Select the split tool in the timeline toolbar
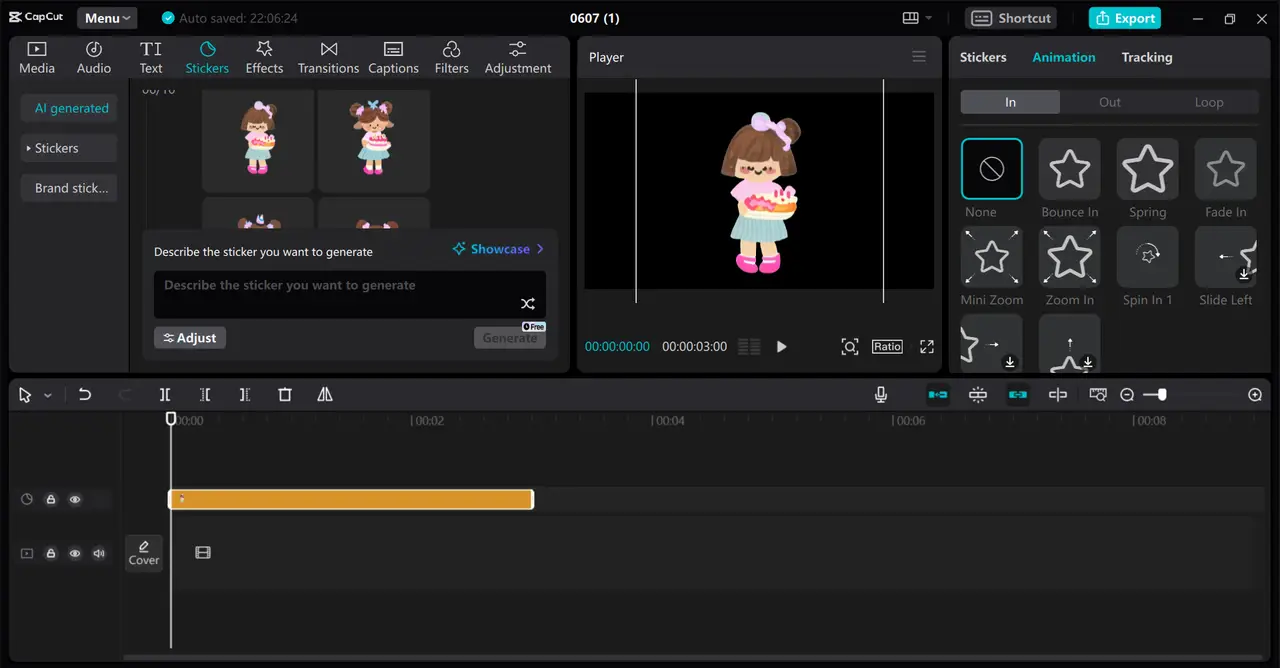 (x=165, y=394)
